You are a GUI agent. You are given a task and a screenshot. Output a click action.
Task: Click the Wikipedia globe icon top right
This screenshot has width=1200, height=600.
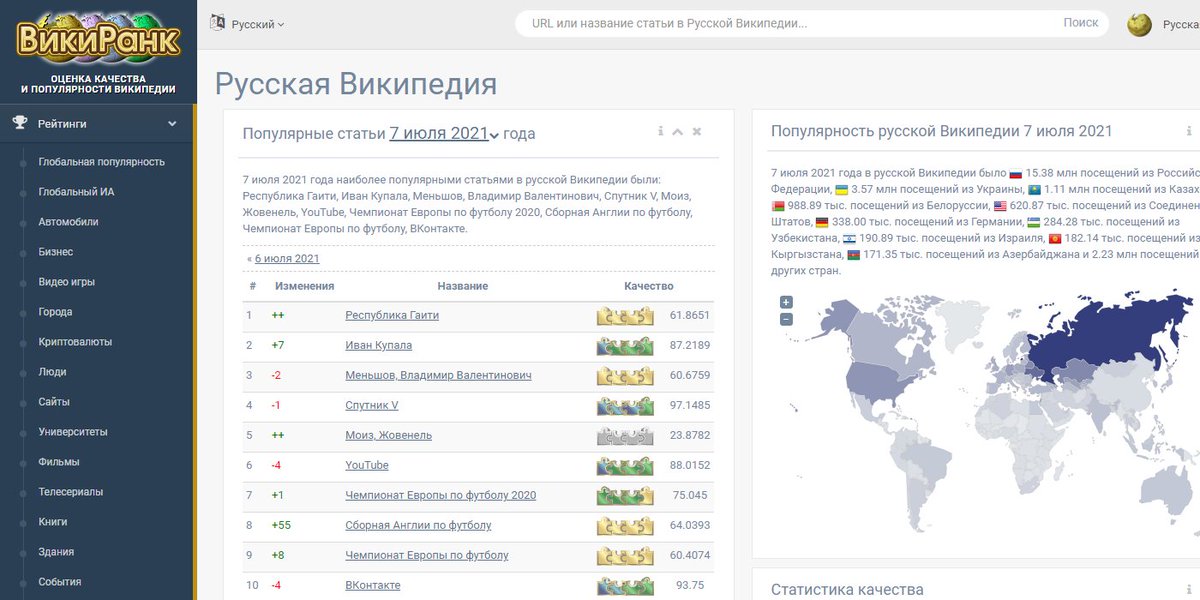click(x=1139, y=25)
